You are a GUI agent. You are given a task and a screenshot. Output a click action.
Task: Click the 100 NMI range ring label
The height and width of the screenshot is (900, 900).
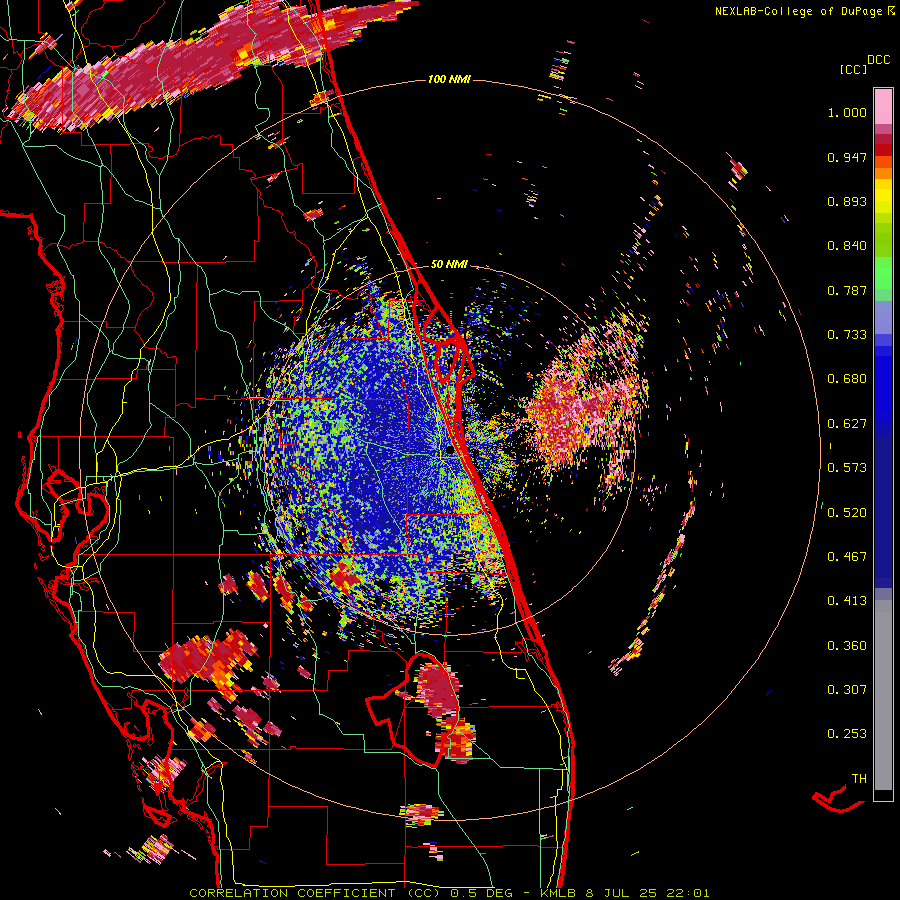(x=449, y=79)
